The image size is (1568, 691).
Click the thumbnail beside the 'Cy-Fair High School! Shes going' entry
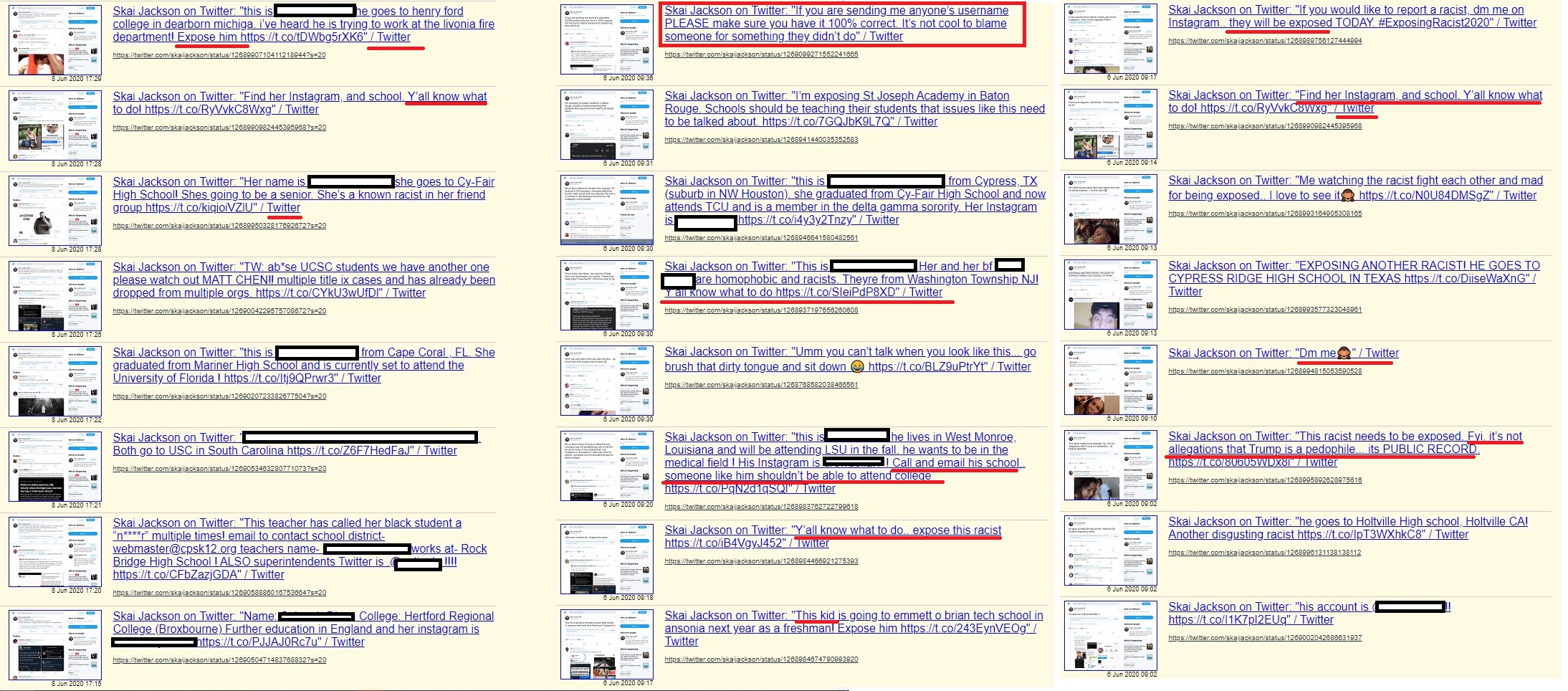pos(55,210)
